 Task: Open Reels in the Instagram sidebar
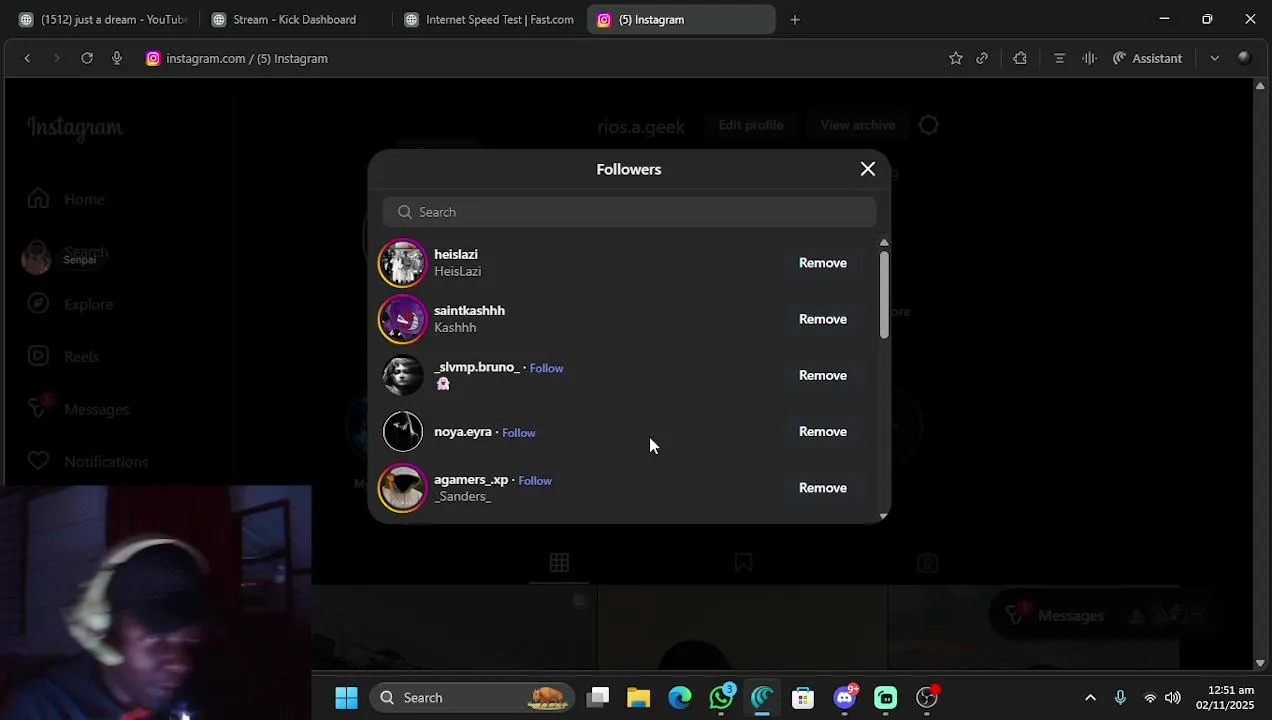click(x=63, y=356)
